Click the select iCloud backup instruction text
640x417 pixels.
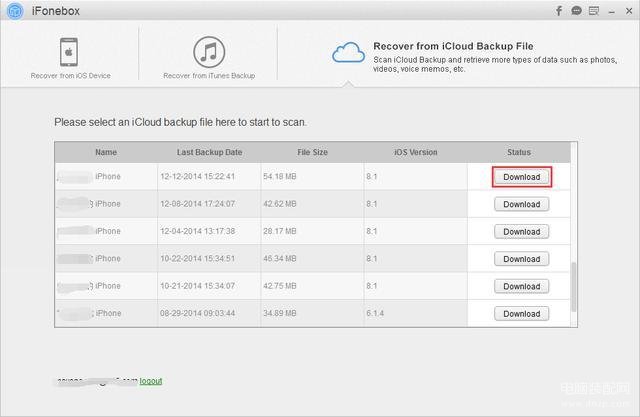(x=180, y=122)
